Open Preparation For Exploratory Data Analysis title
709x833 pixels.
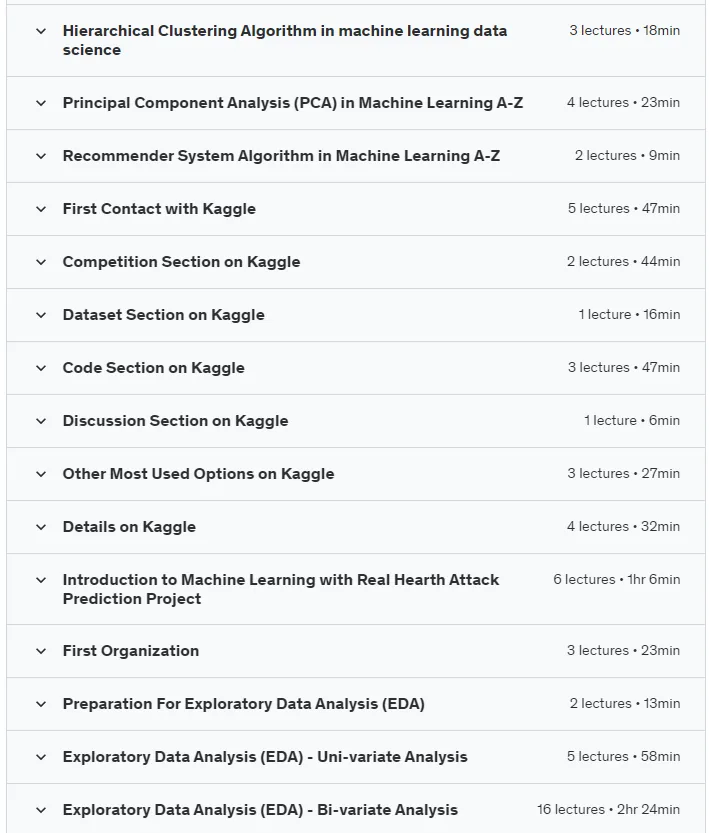tap(244, 704)
